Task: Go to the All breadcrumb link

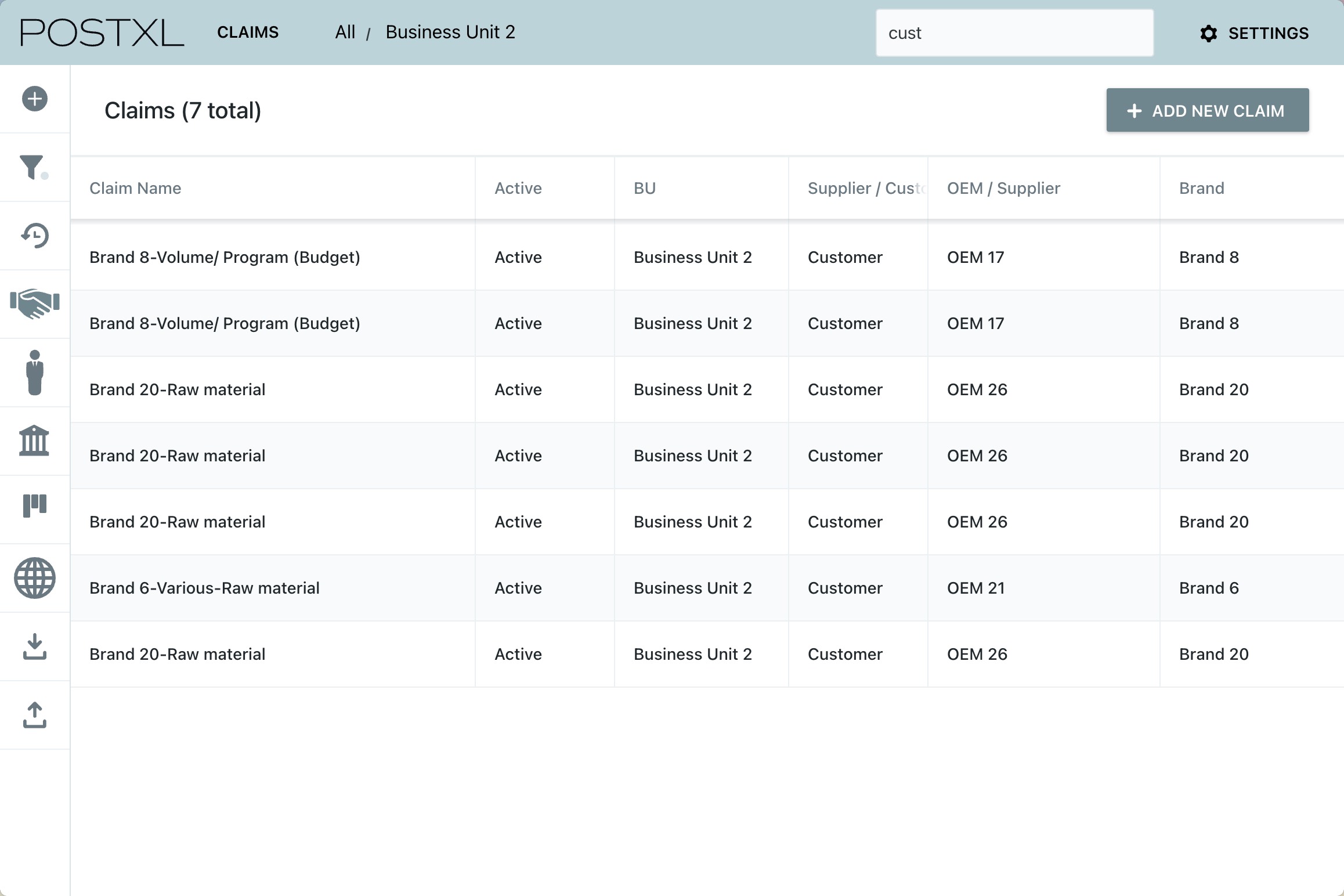Action: 345,32
